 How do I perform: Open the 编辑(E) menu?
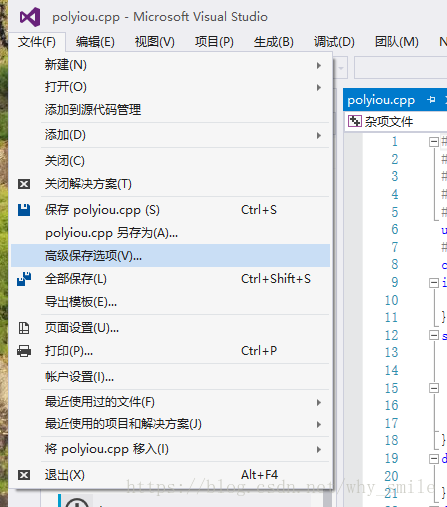[95, 42]
